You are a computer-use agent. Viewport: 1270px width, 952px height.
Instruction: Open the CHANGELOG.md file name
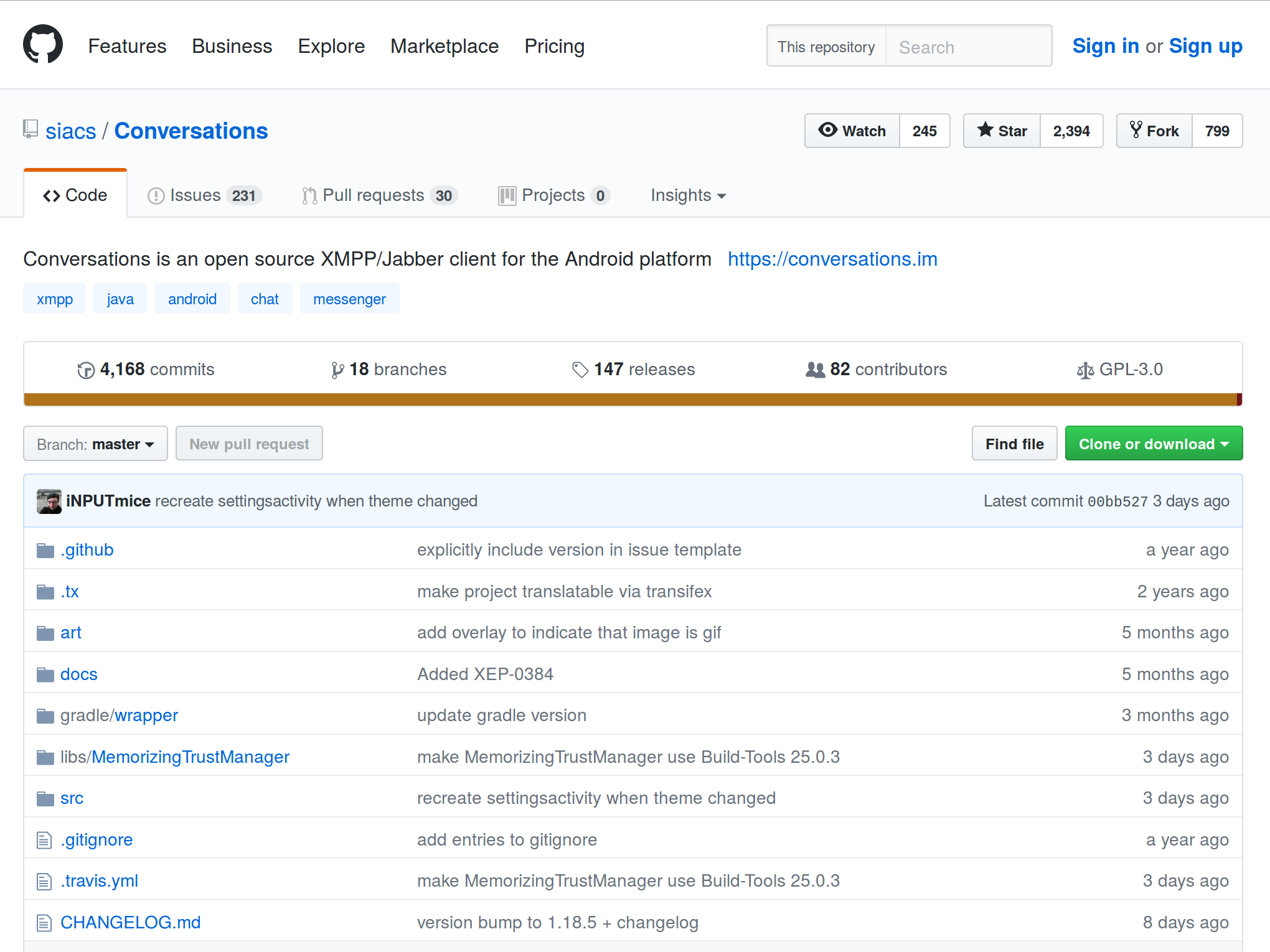coord(131,923)
